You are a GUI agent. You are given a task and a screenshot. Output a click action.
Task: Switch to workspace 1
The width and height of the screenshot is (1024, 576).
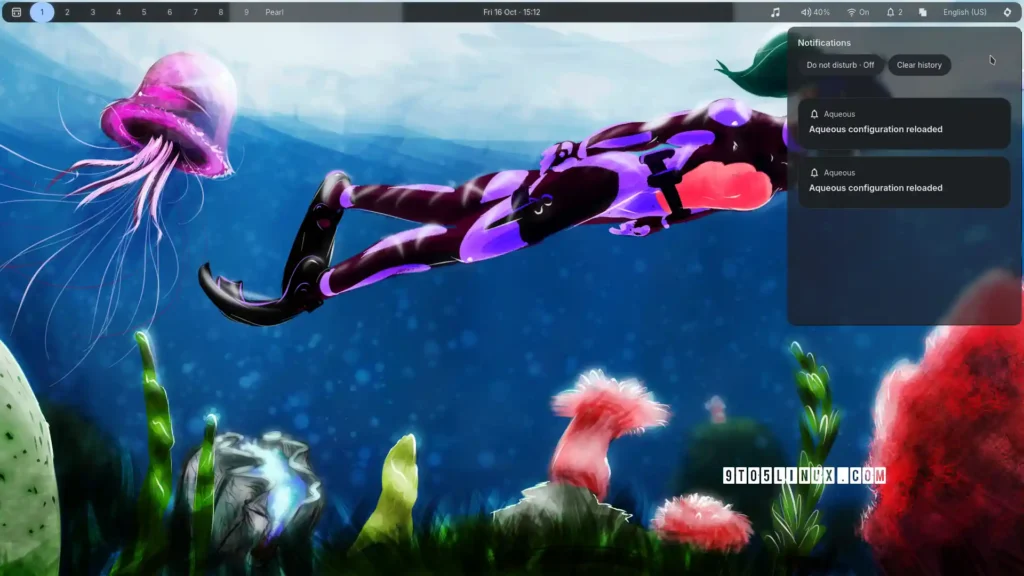coord(42,12)
